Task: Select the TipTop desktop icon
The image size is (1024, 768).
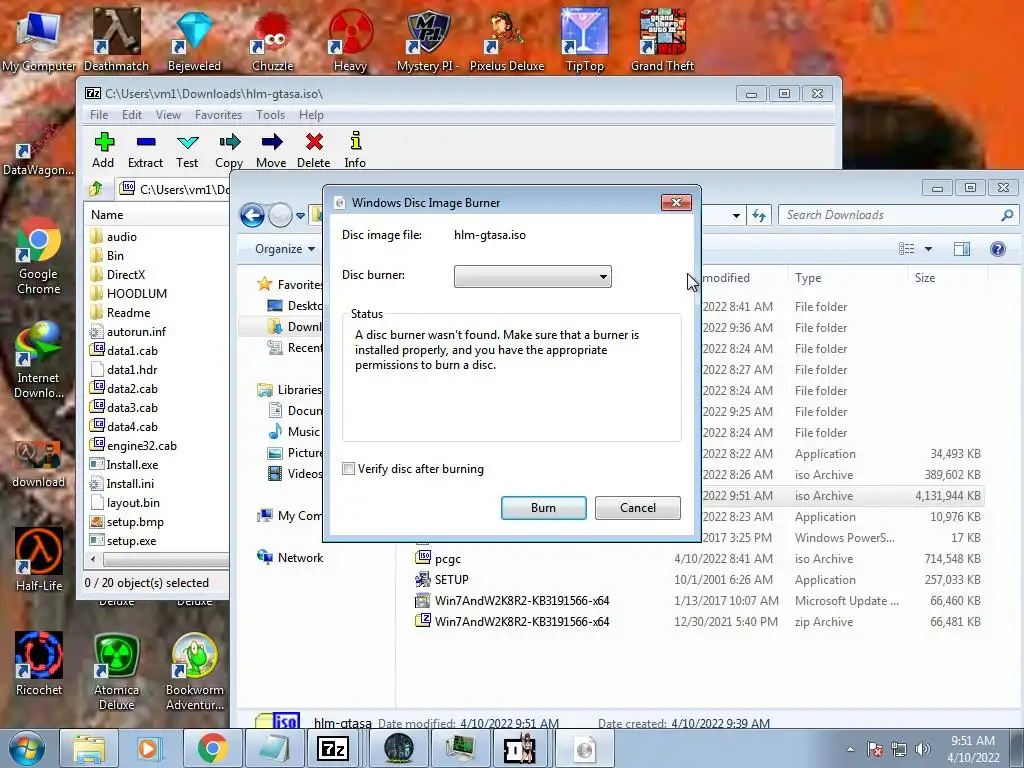Action: 584,40
